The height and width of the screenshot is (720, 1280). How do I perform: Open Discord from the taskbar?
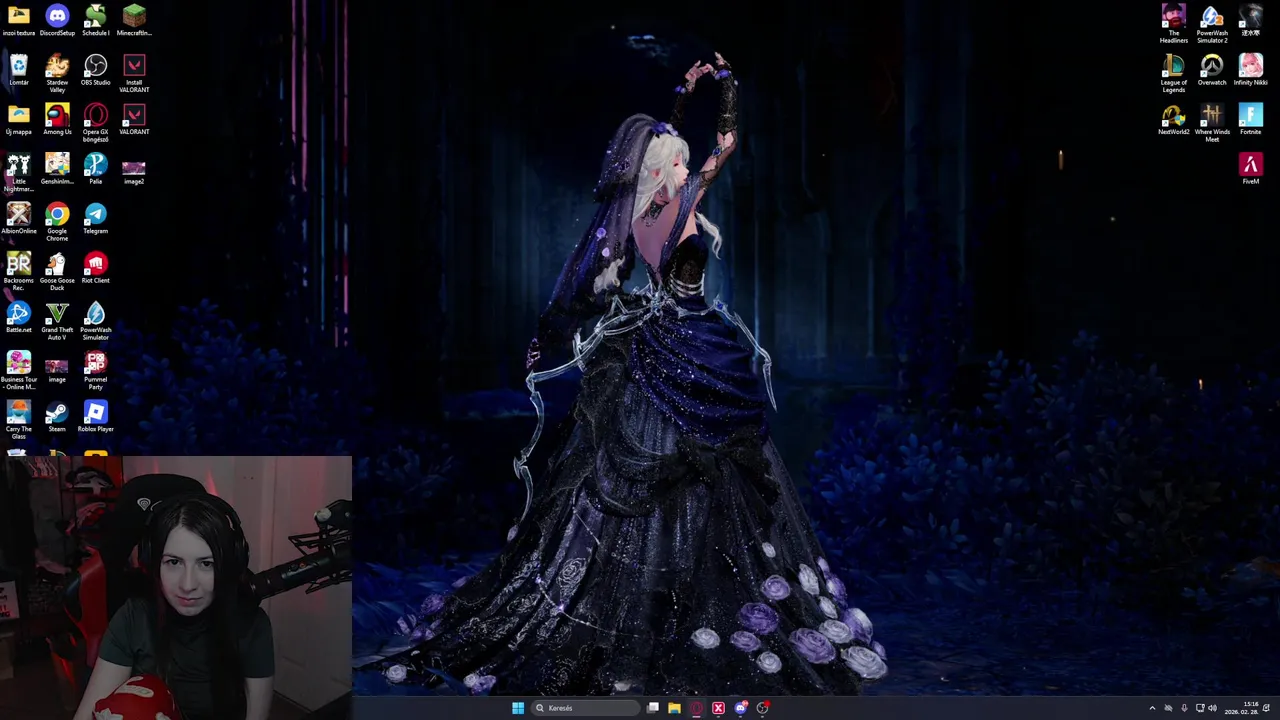740,708
